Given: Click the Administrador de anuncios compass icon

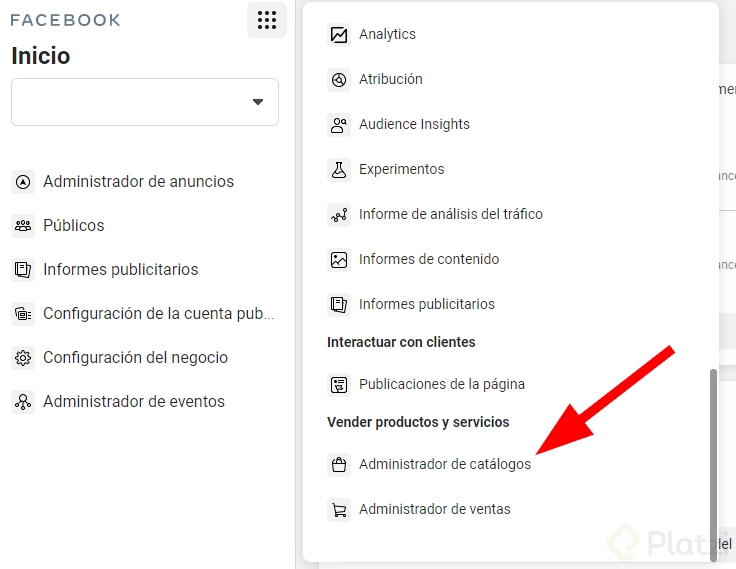Looking at the screenshot, I should (x=23, y=182).
